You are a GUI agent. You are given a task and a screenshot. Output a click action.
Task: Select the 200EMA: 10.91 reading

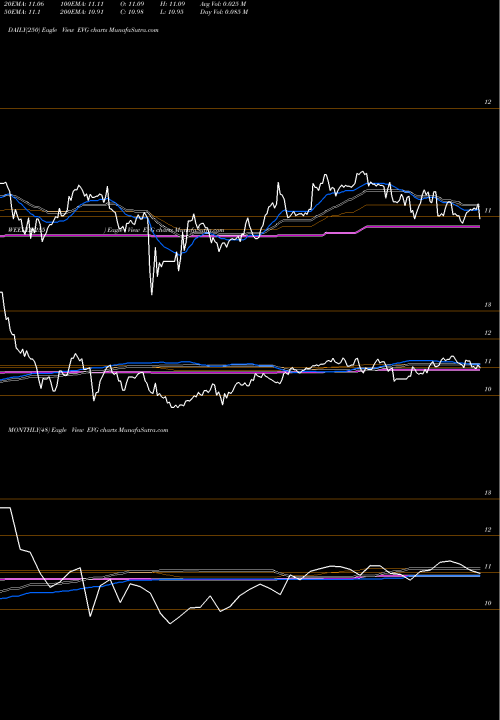click(84, 12)
